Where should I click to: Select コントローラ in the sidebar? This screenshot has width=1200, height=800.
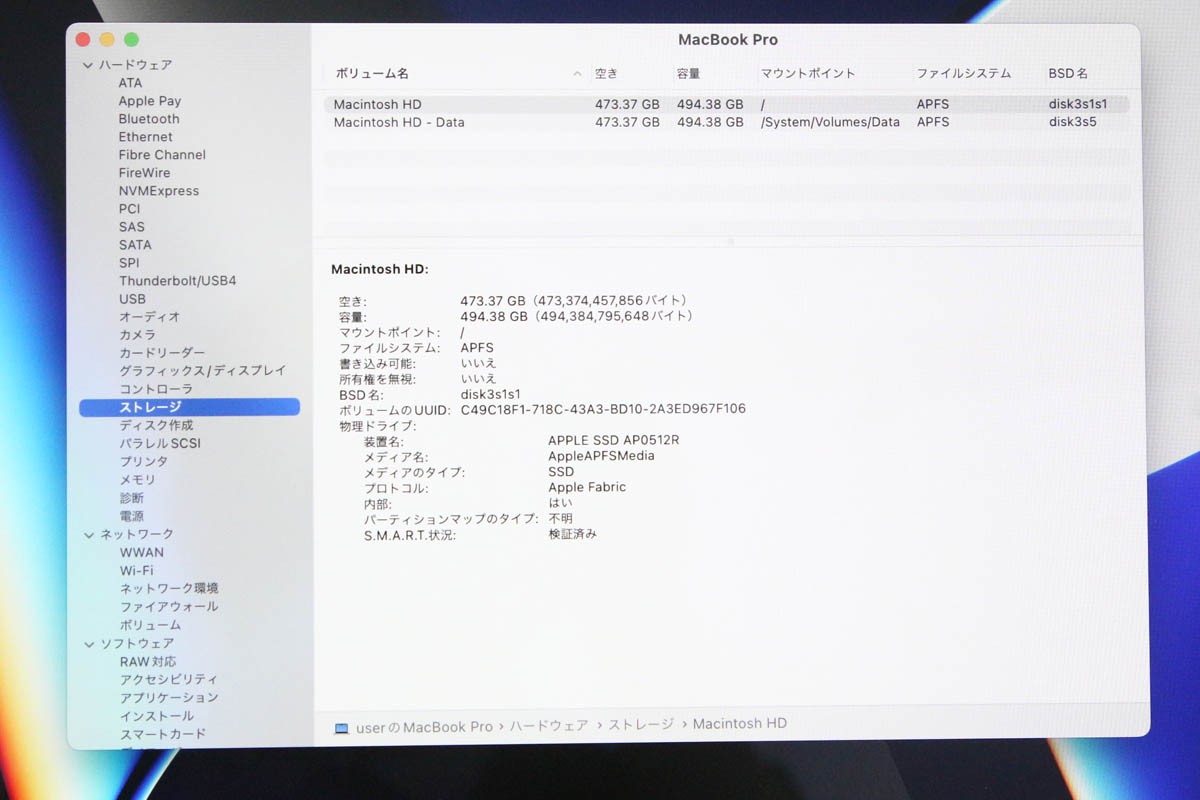click(x=156, y=389)
